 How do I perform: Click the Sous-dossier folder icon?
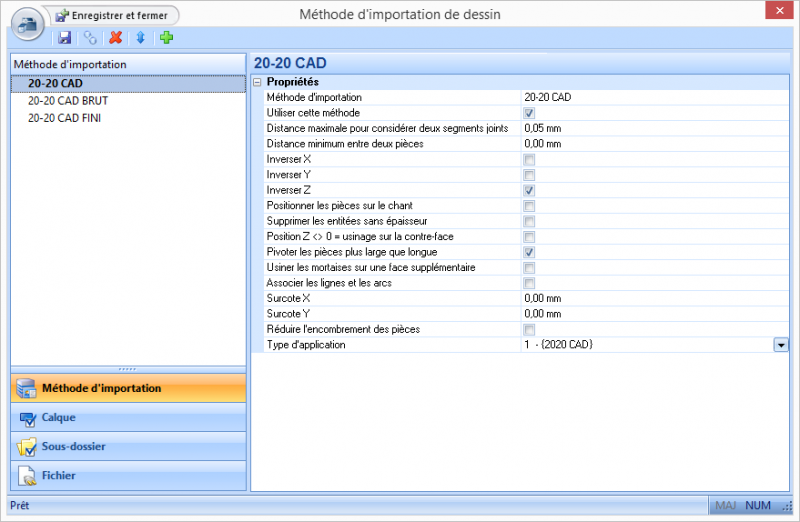(27, 447)
